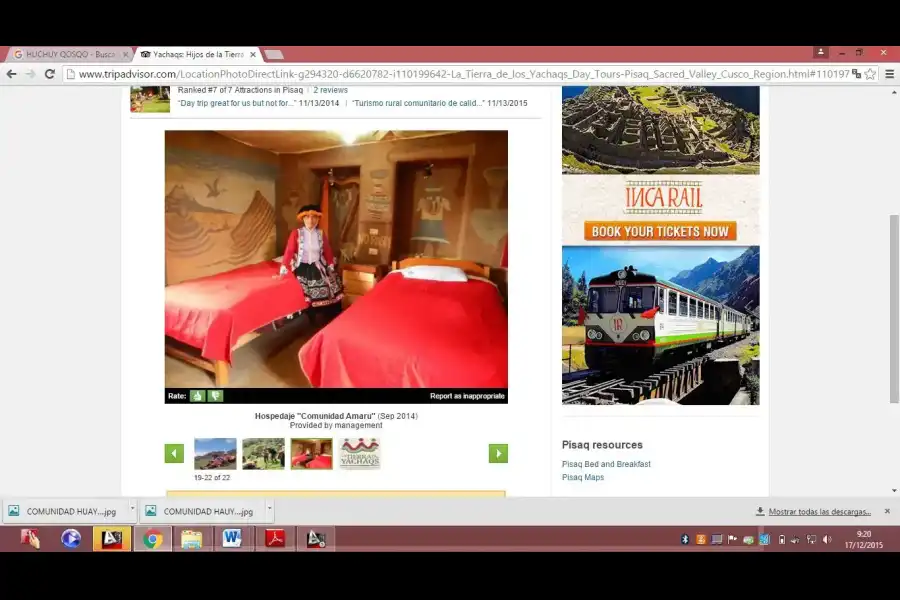Click the Chrome user profile button
The height and width of the screenshot is (600, 900).
coord(821,52)
